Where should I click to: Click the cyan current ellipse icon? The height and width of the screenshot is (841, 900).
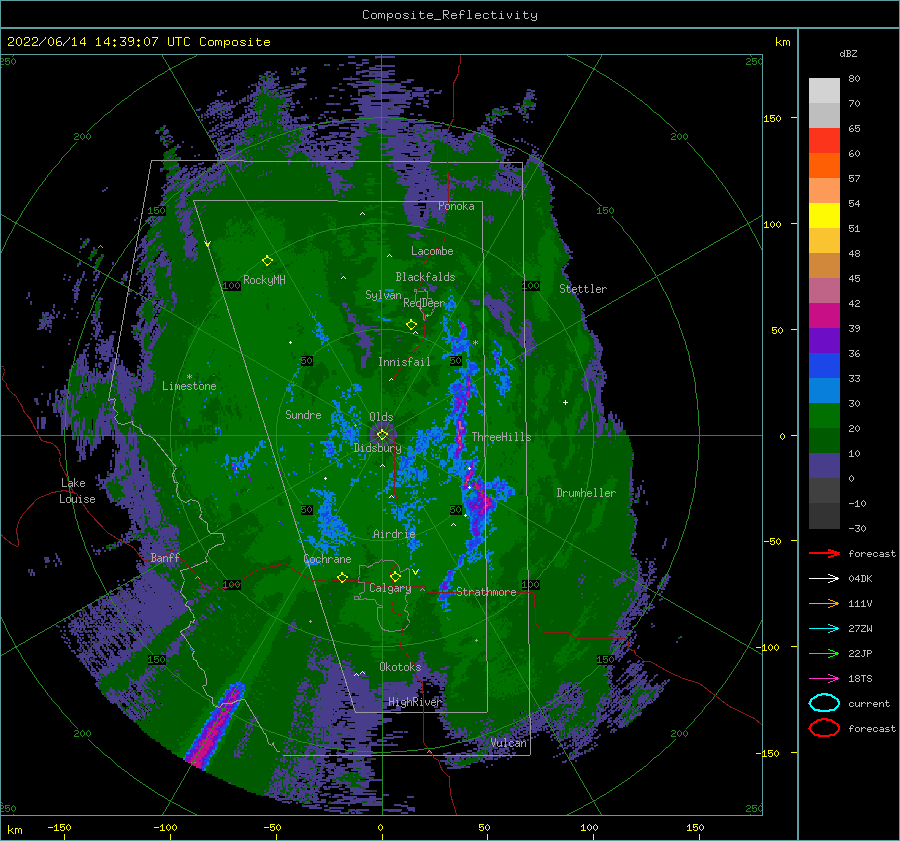tap(824, 703)
